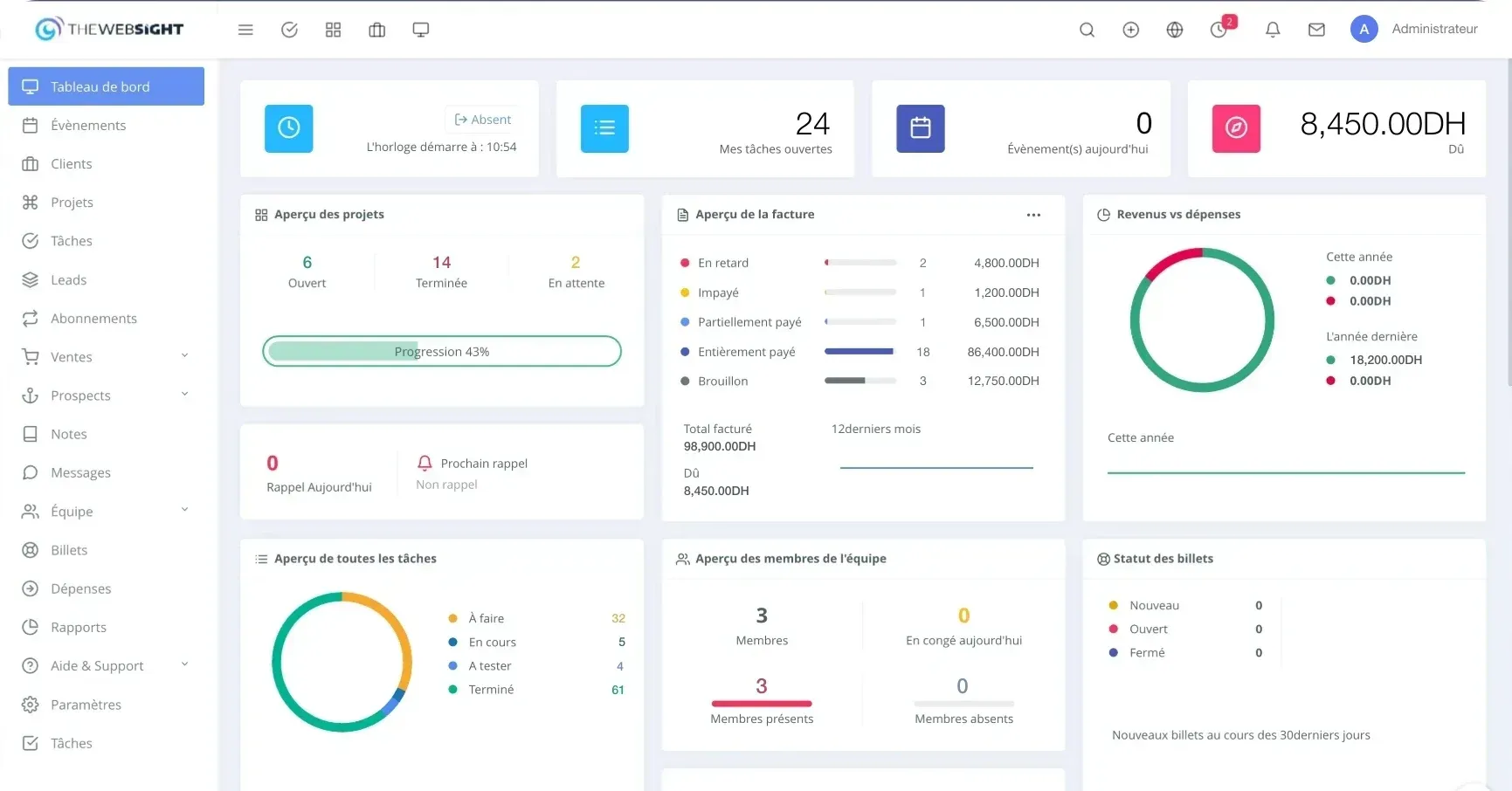
Task: Toggle the hamburger sidebar menu icon
Action: point(245,30)
